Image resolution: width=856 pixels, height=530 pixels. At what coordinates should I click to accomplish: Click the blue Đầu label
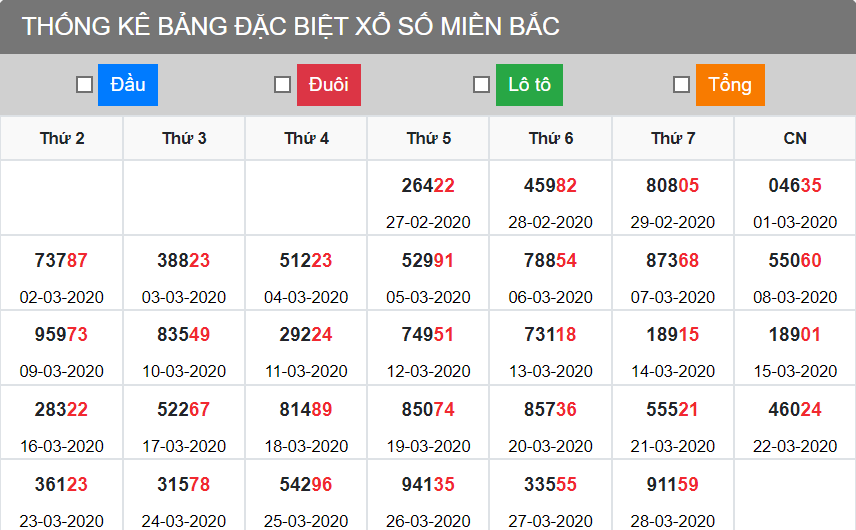coord(128,85)
